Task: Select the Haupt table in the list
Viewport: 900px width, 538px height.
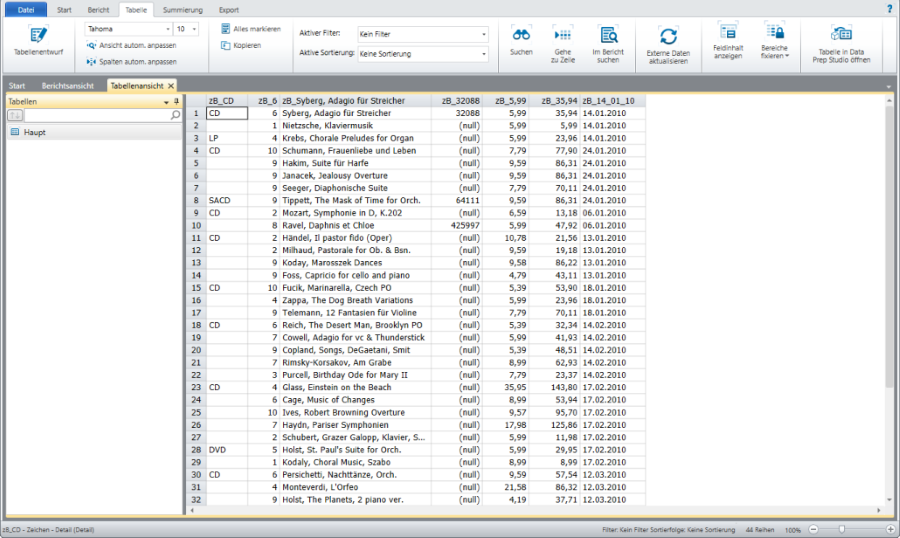Action: point(35,132)
